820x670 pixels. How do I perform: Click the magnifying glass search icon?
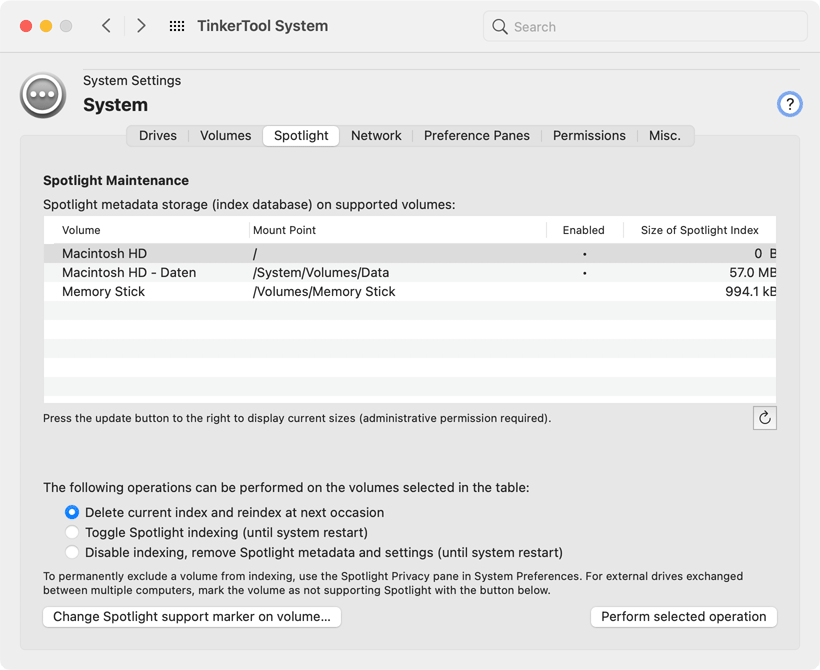(x=500, y=27)
